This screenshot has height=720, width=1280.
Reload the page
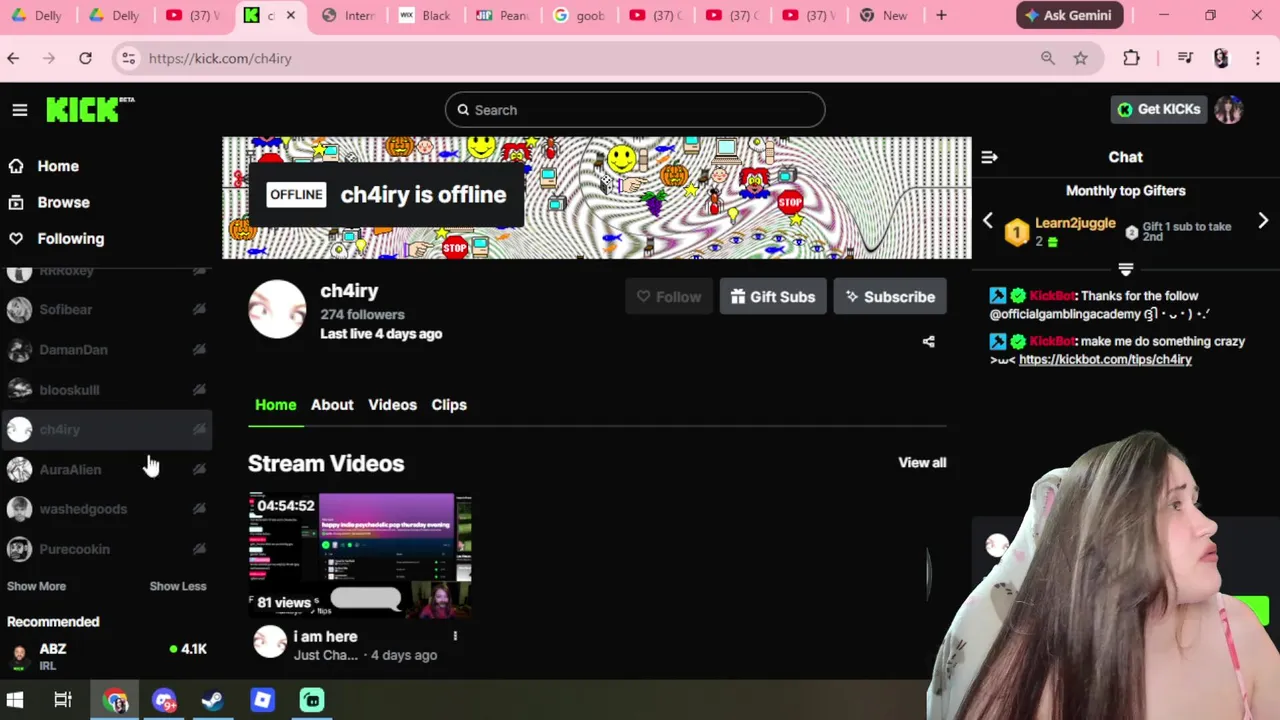85,58
